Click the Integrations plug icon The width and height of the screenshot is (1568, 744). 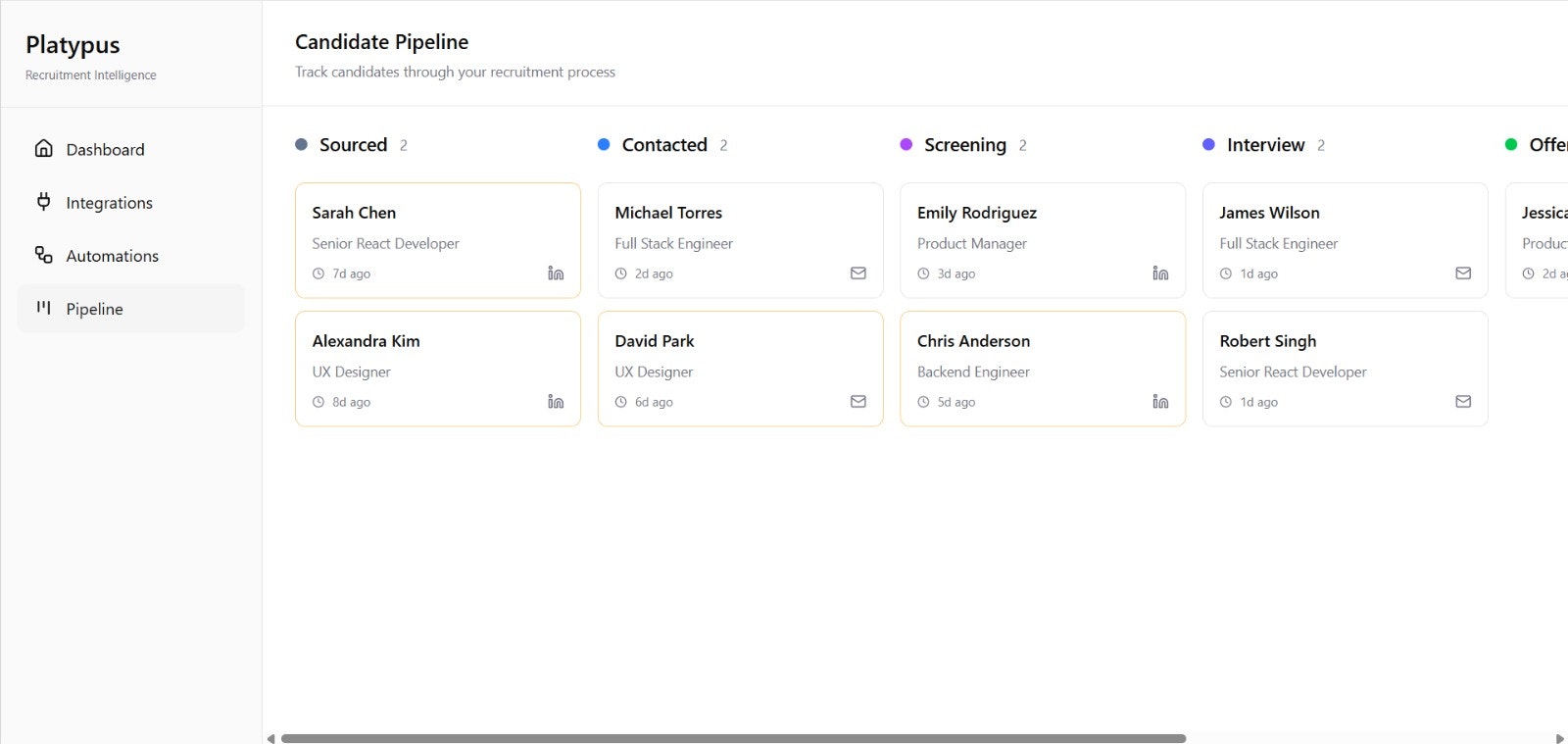pyautogui.click(x=43, y=202)
